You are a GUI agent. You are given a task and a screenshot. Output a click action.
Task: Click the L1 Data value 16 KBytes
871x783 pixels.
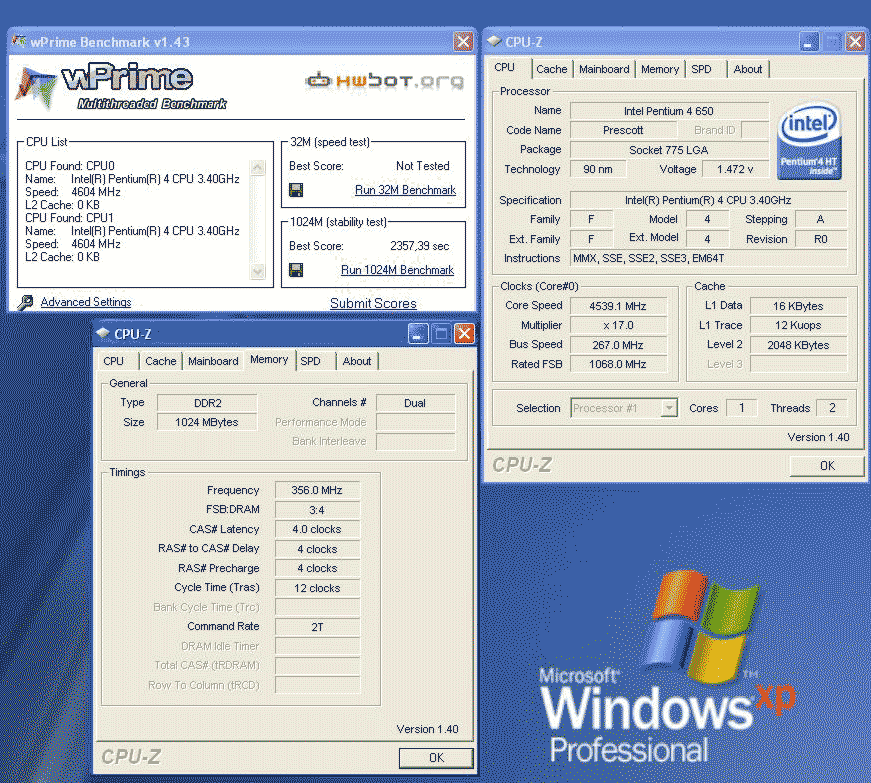tap(798, 306)
